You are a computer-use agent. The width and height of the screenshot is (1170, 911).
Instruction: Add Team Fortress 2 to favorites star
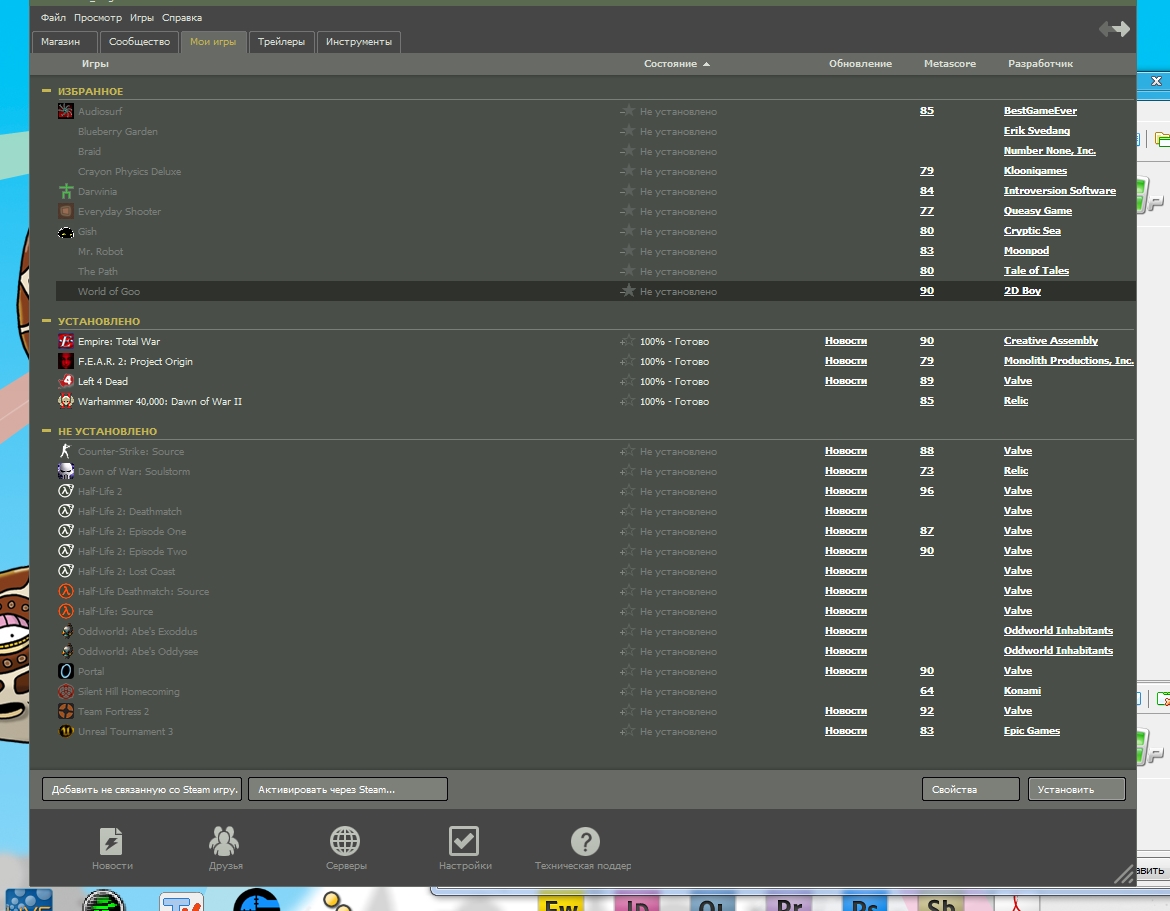point(628,710)
